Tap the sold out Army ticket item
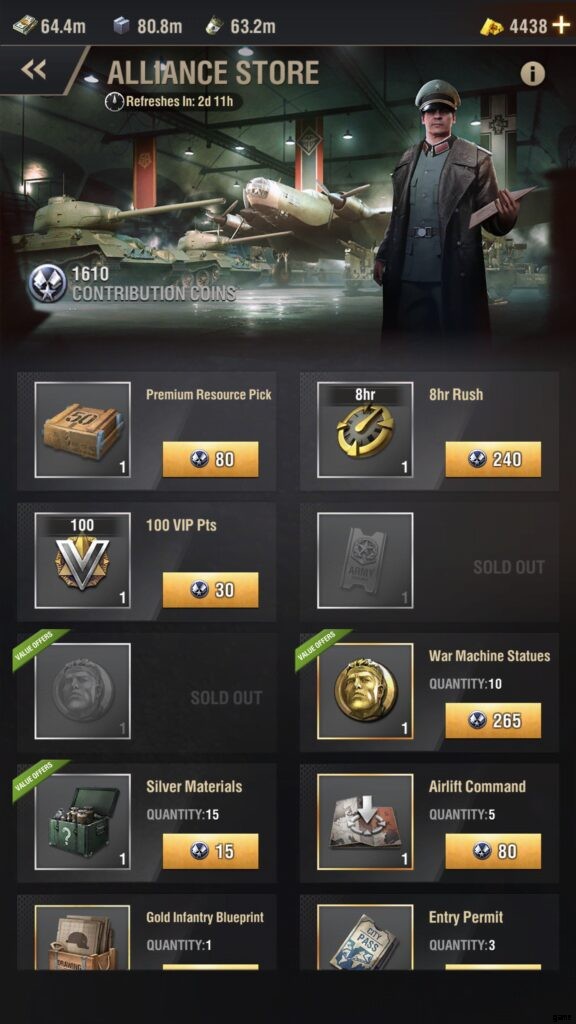Screen dimensions: 576x1024 (x=365, y=560)
